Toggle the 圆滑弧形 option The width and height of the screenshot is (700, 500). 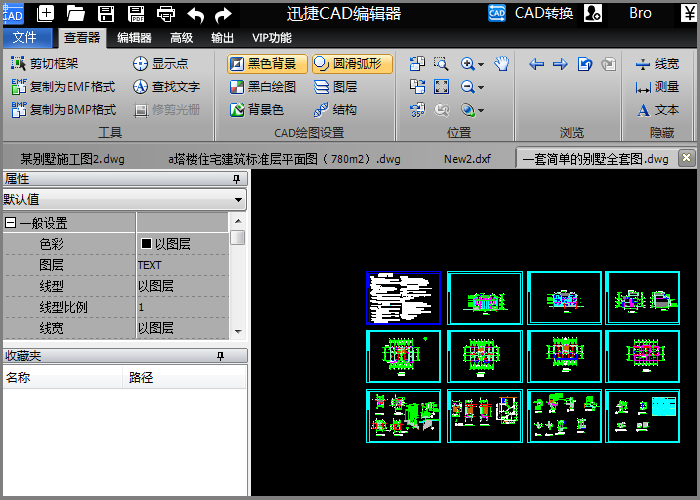click(352, 64)
